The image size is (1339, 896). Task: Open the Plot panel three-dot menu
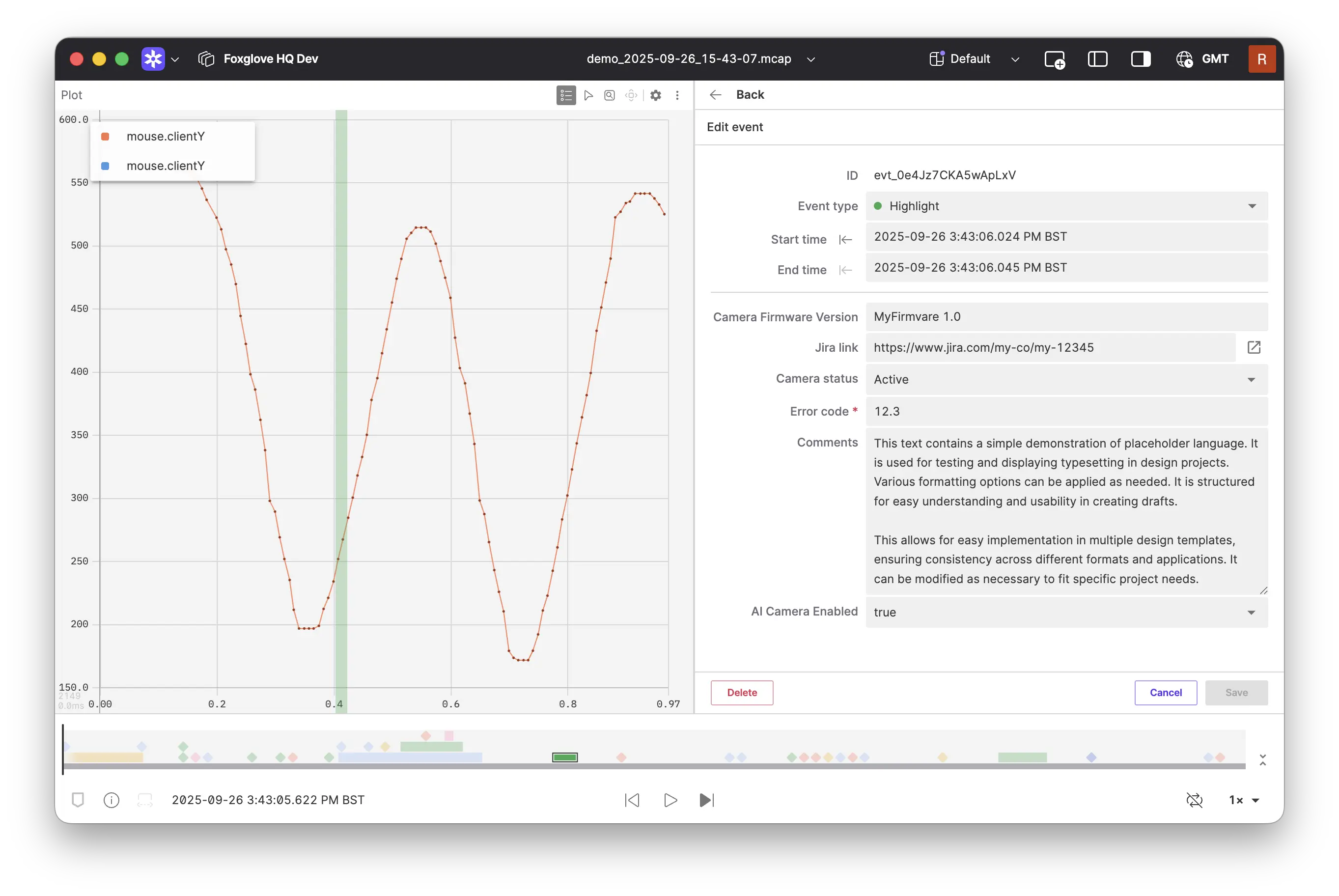click(x=677, y=95)
